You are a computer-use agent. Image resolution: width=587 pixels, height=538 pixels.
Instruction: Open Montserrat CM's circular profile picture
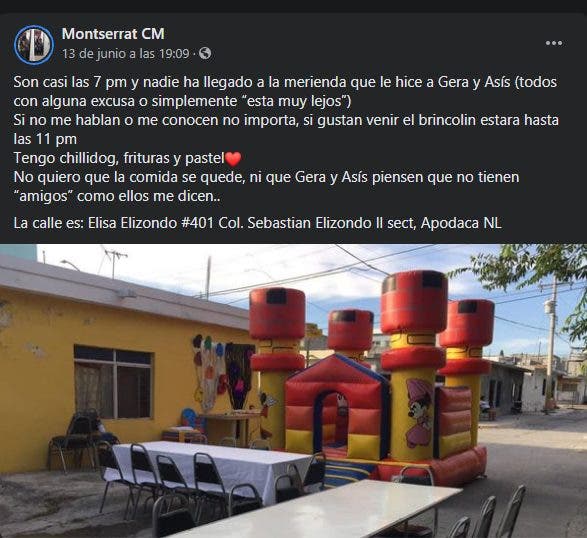point(34,45)
